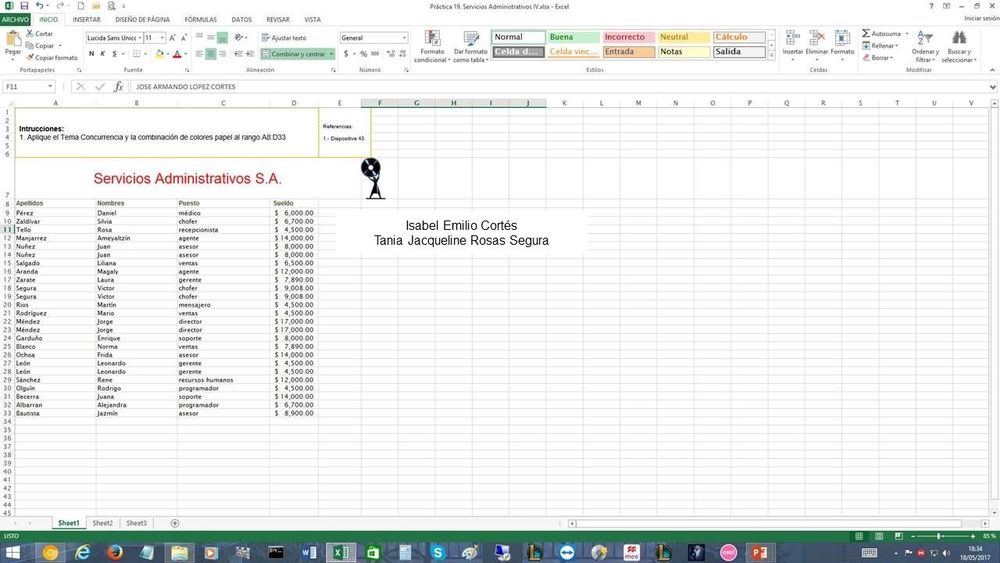The width and height of the screenshot is (1000, 563).
Task: Toggle bold N formatting
Action: (x=91, y=54)
